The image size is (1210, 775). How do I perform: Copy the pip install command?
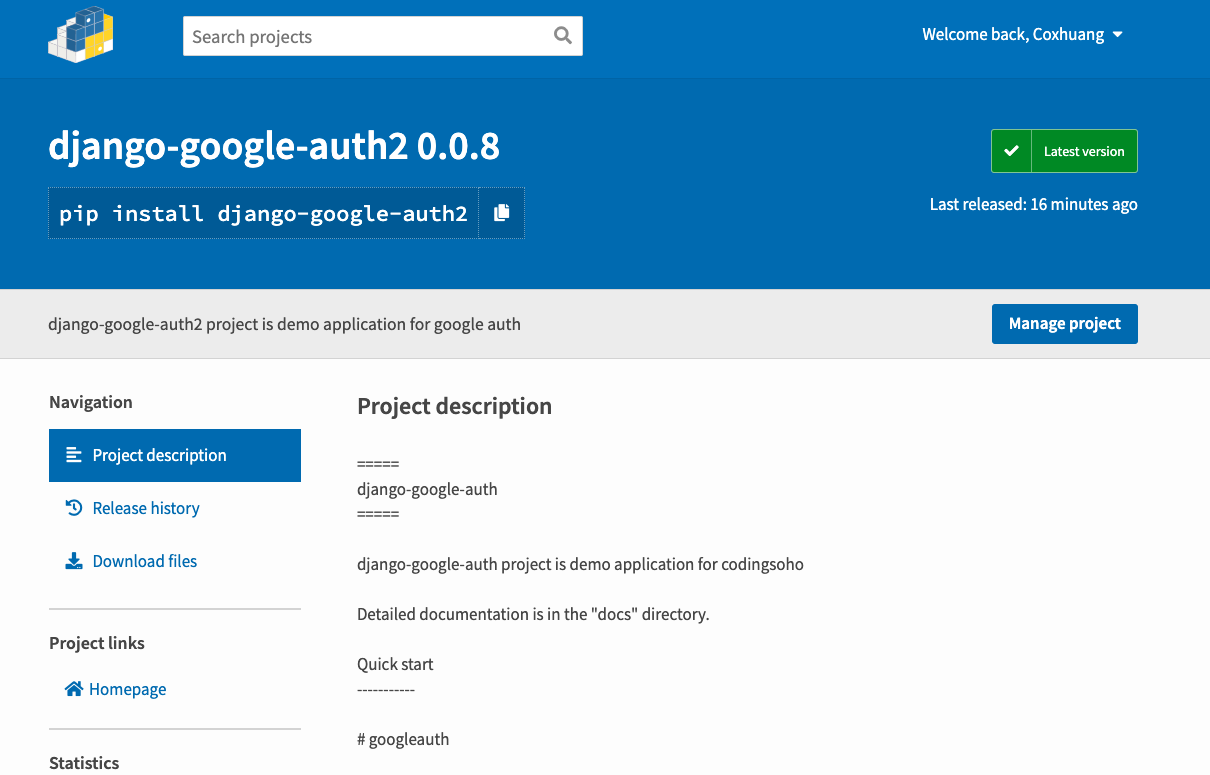(502, 213)
